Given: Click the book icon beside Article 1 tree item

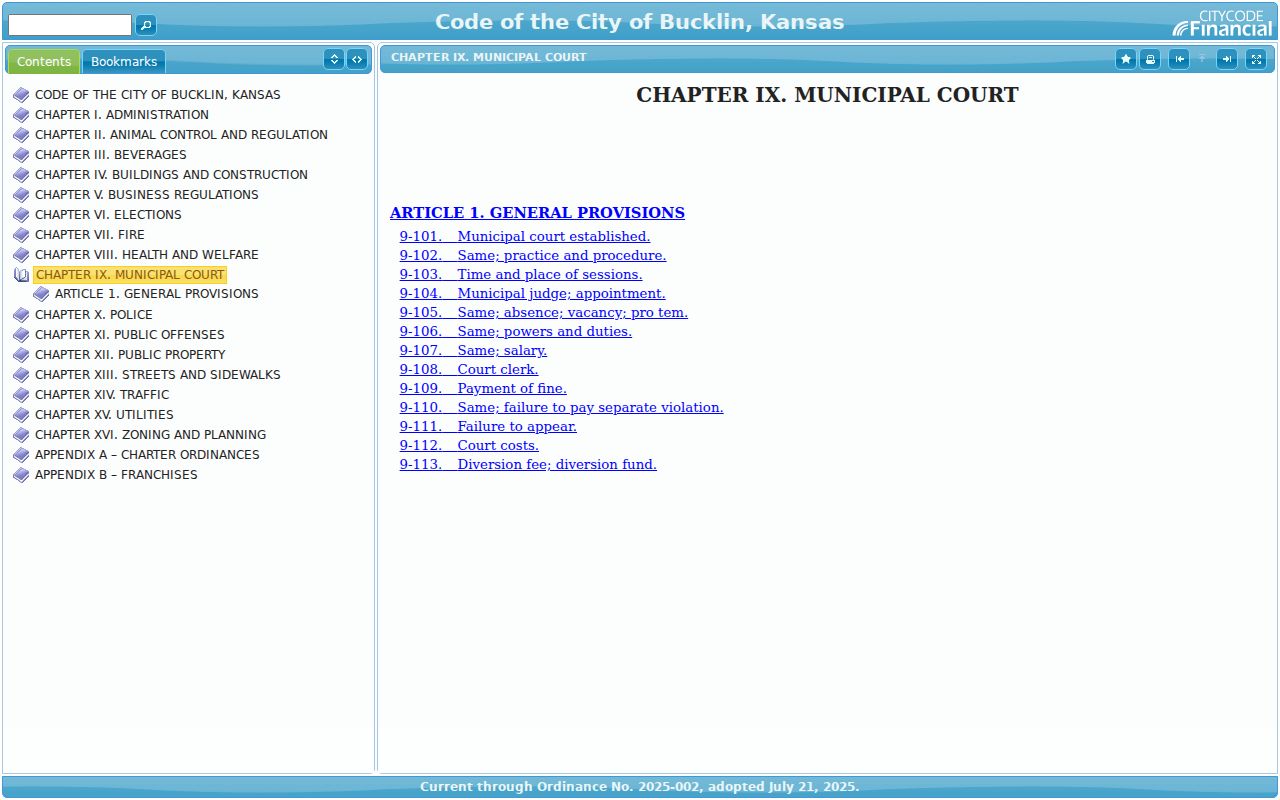Looking at the screenshot, I should click(x=41, y=294).
